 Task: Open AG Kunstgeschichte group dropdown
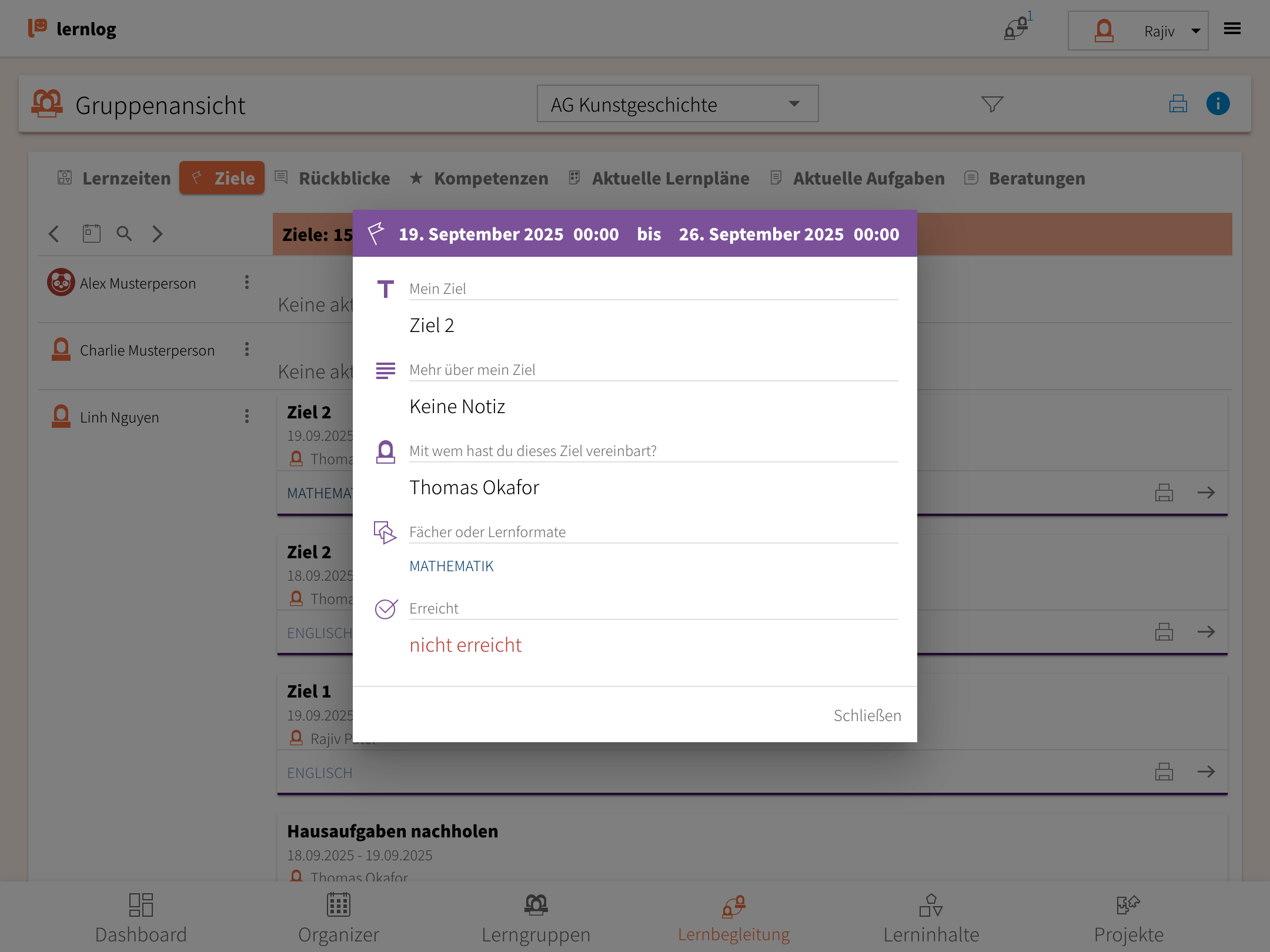point(677,104)
